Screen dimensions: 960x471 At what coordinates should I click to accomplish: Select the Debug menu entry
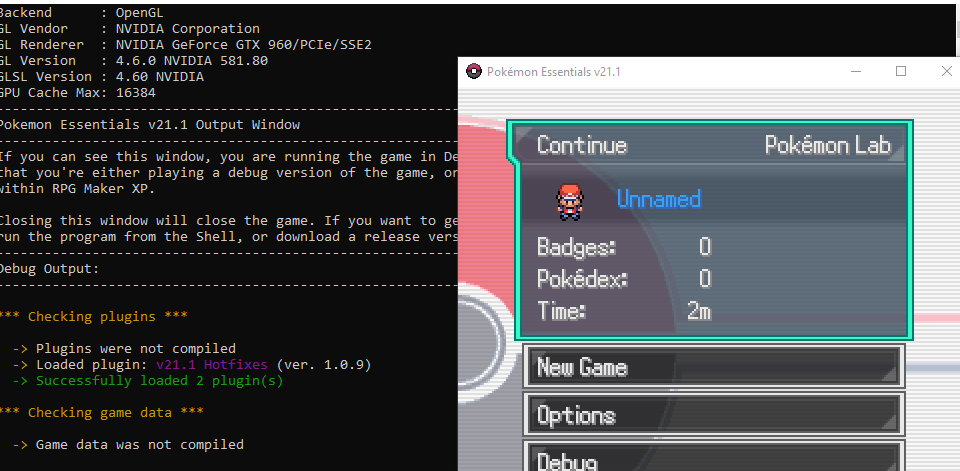point(714,460)
